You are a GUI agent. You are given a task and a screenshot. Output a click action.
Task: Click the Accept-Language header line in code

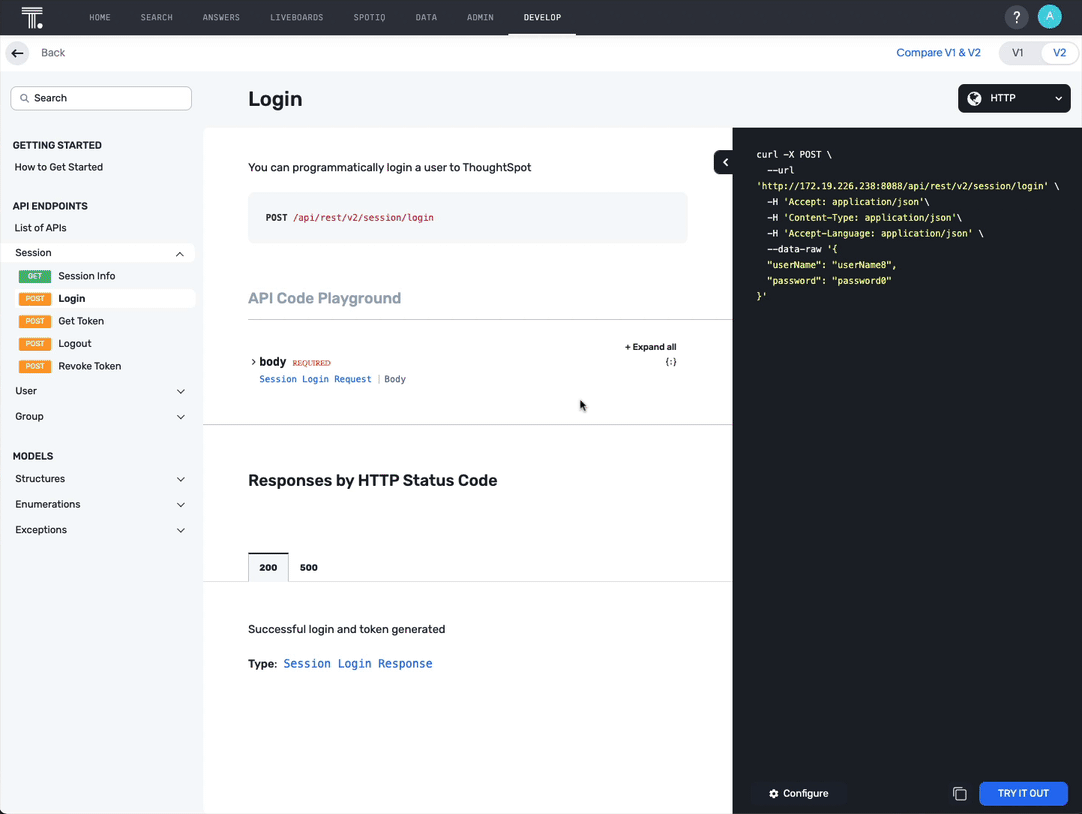point(875,234)
